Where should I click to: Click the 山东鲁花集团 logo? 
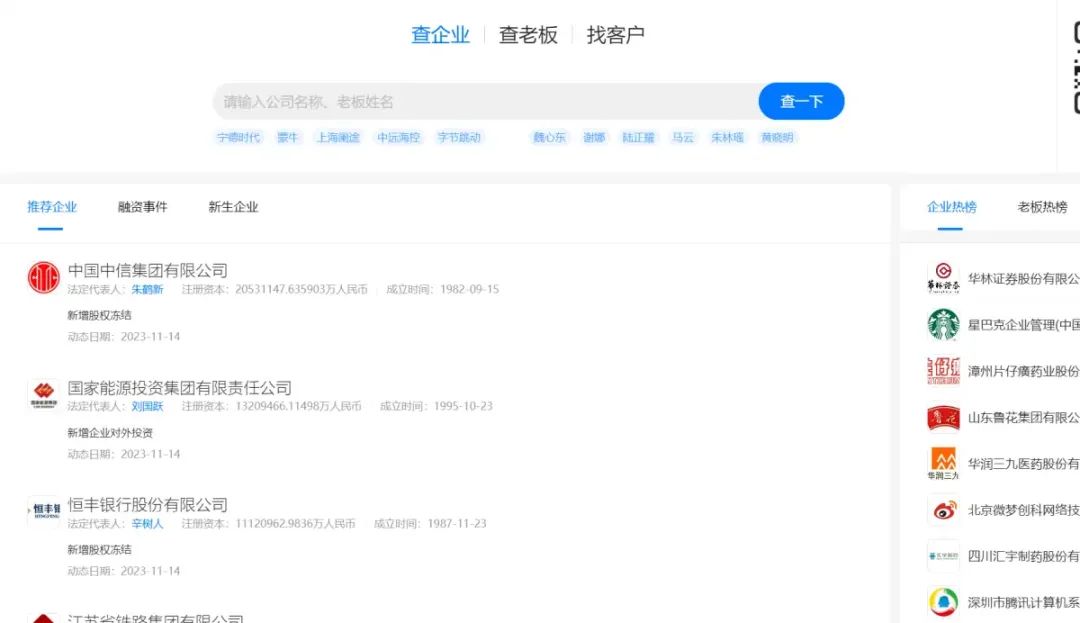click(x=943, y=417)
